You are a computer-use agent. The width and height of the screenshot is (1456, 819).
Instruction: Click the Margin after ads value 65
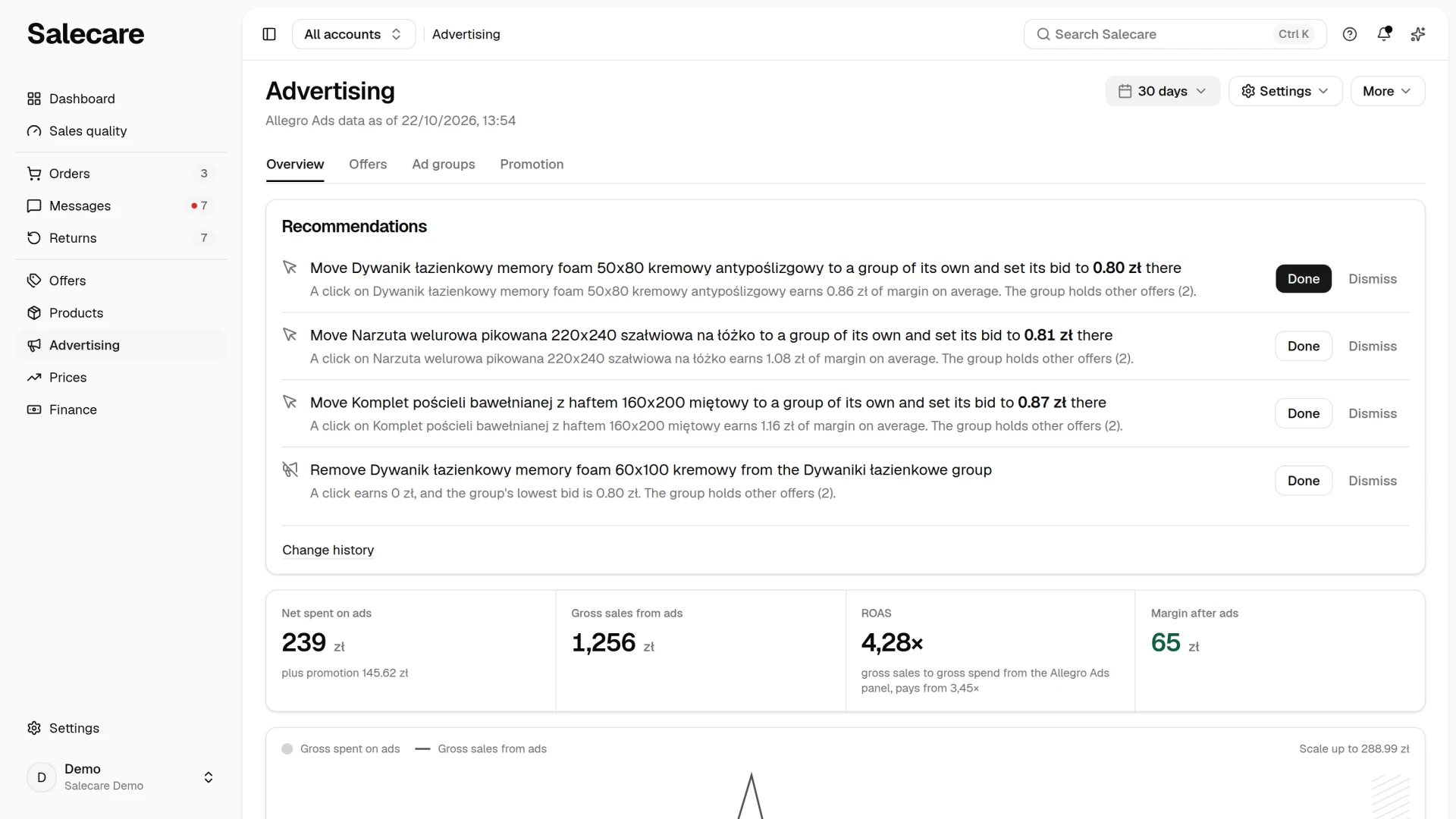1166,643
